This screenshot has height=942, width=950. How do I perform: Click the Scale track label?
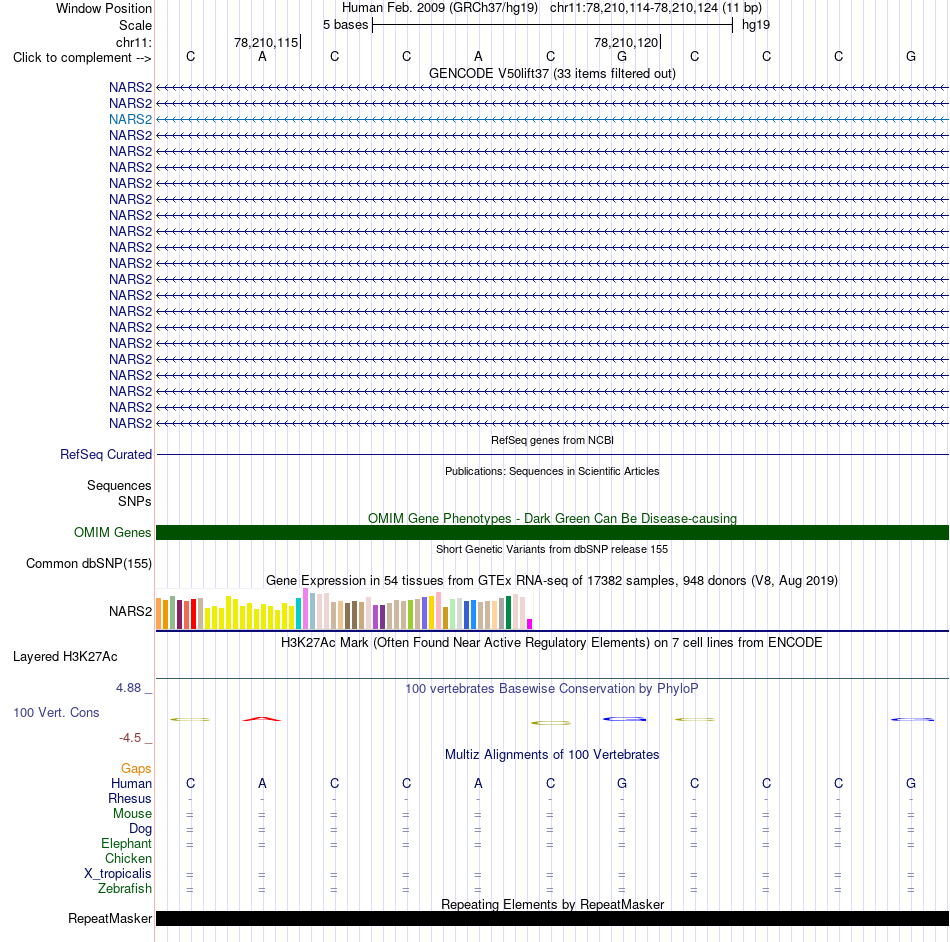click(x=135, y=25)
